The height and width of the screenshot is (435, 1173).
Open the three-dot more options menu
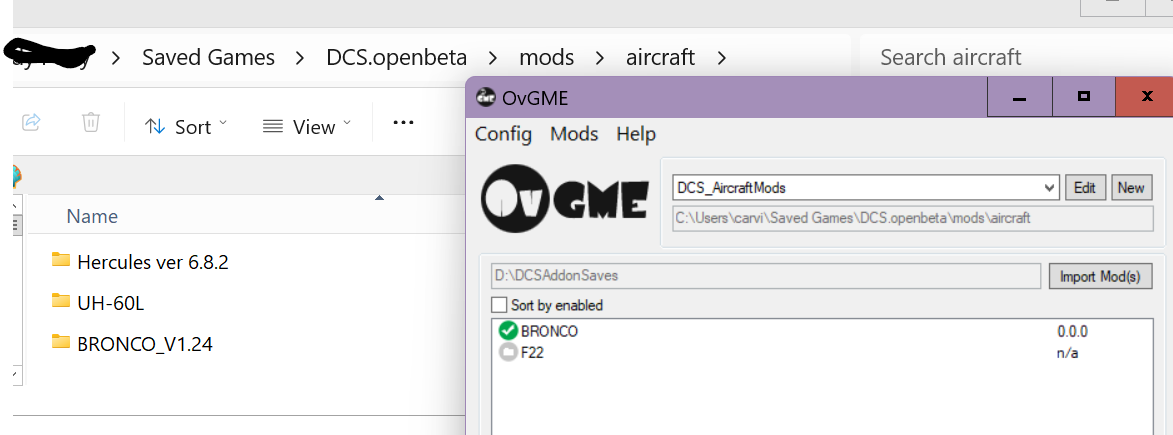(x=403, y=123)
